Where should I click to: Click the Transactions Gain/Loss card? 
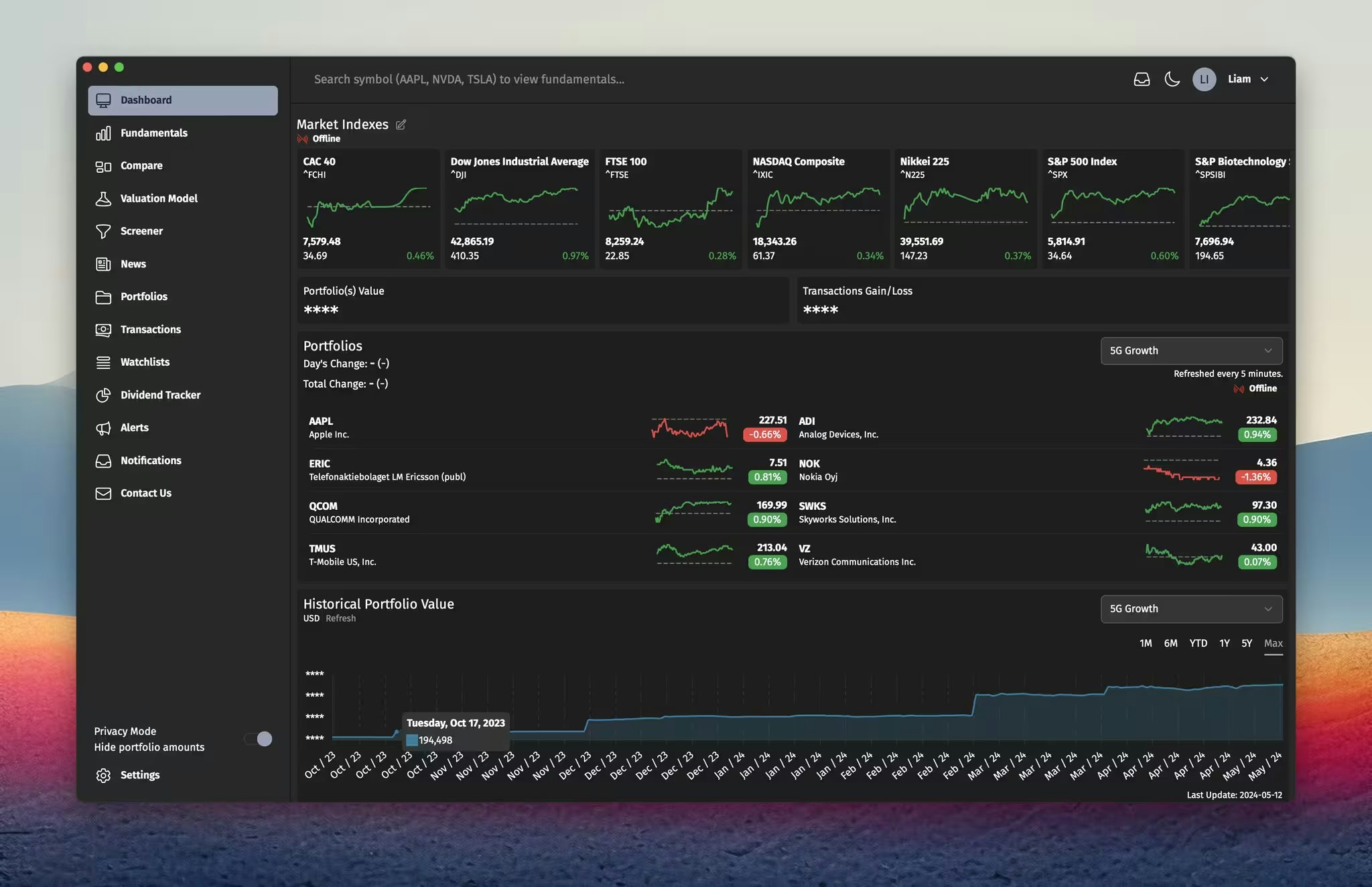1042,301
